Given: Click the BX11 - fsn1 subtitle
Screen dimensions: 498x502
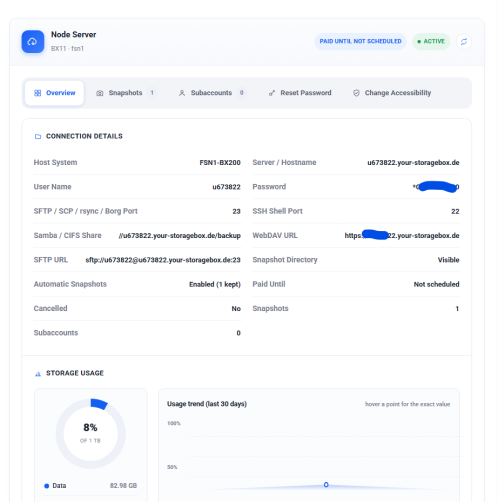Looking at the screenshot, I should 67,49.
